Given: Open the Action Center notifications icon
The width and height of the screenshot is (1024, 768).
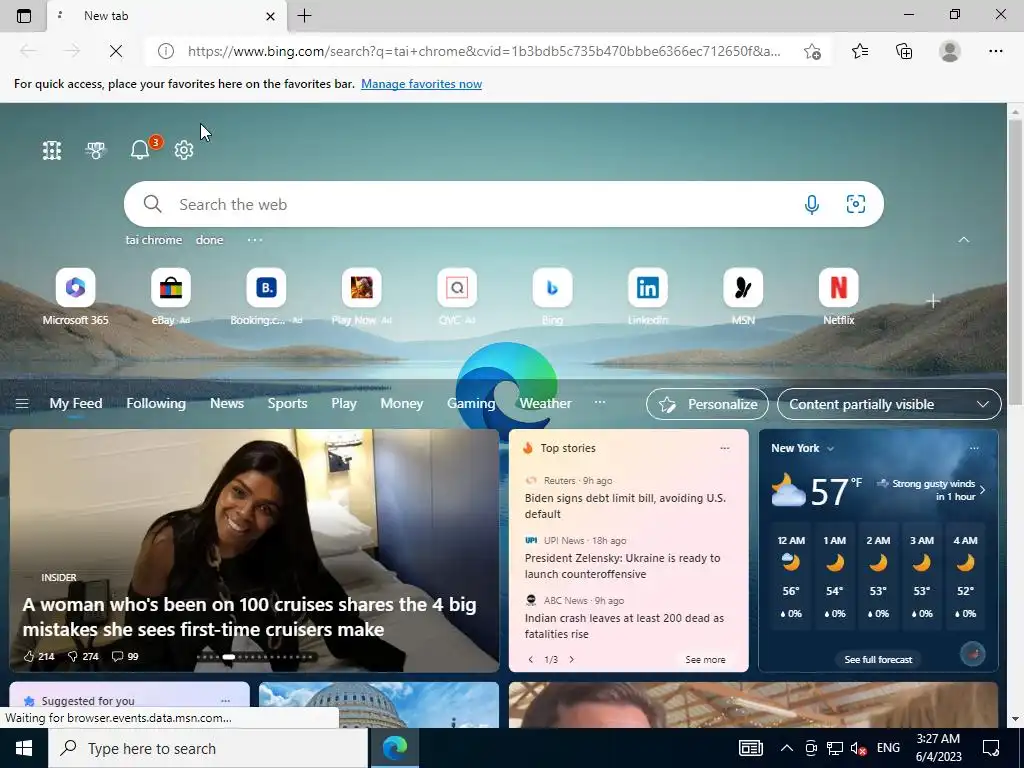Looking at the screenshot, I should 991,748.
